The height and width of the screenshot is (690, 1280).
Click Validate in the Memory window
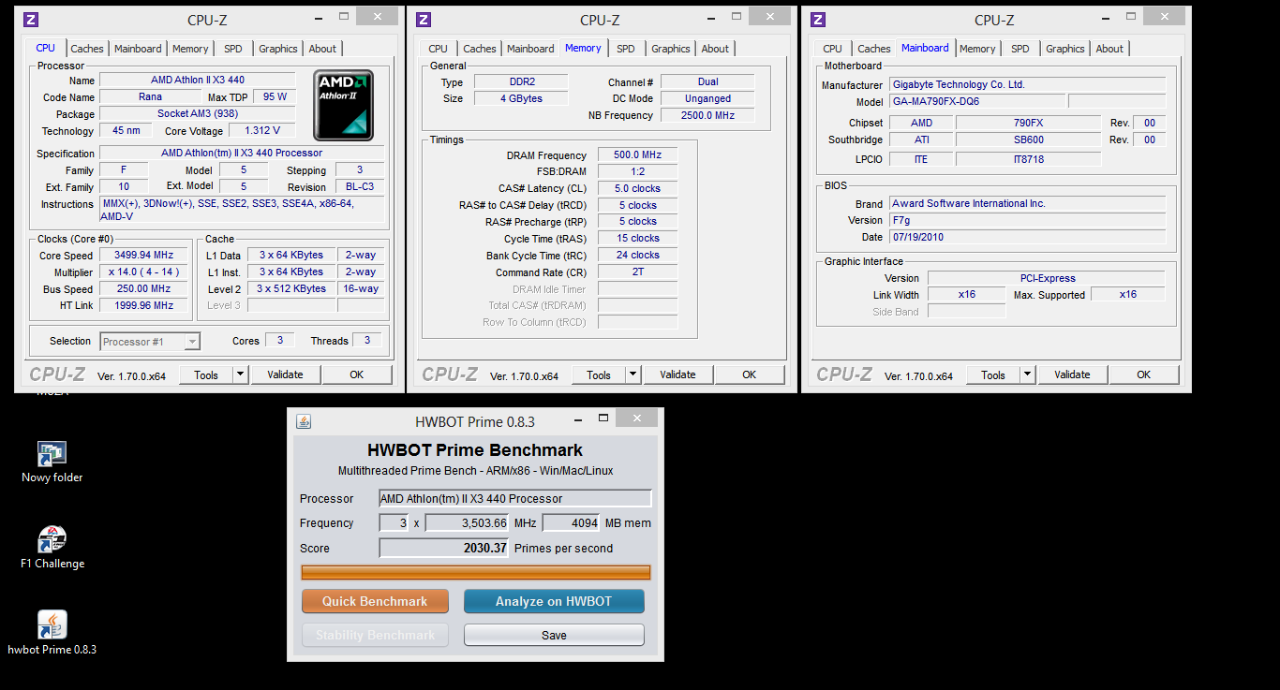(678, 375)
